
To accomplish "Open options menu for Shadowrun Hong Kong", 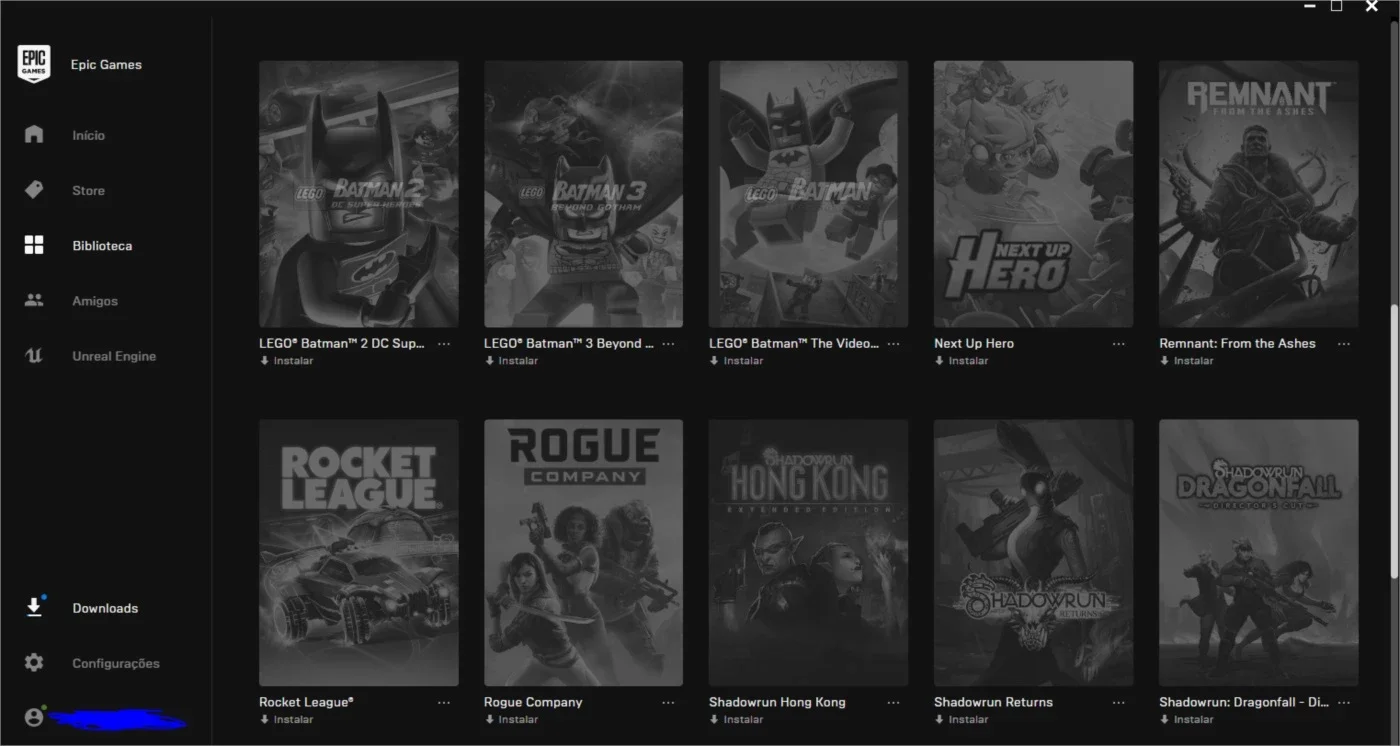I will (894, 703).
